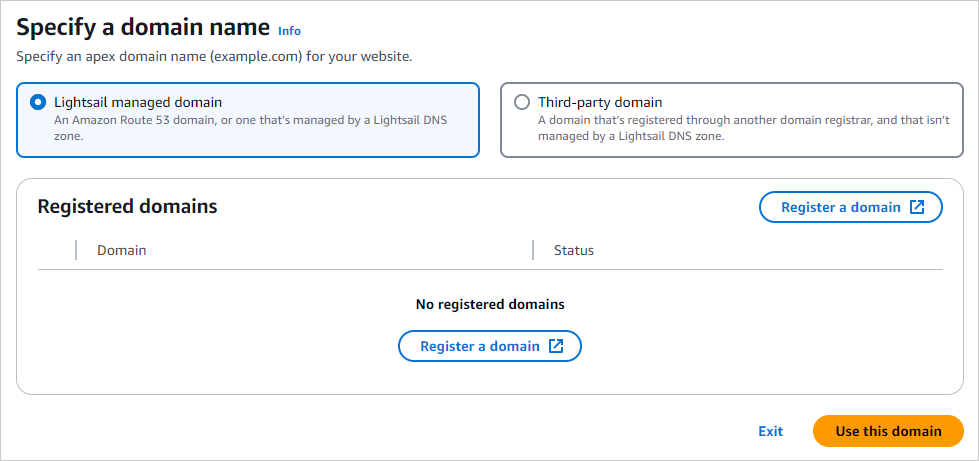This screenshot has width=979, height=461.
Task: Click external link icon in header Register button
Action: click(x=917, y=207)
